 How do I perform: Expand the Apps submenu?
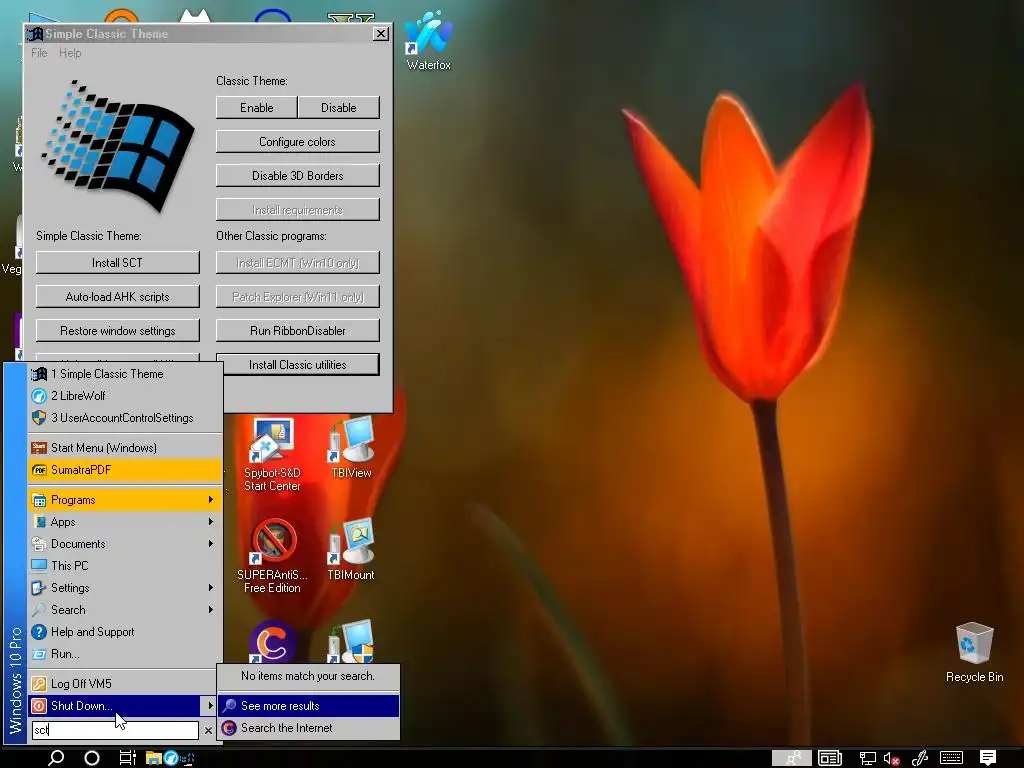125,522
